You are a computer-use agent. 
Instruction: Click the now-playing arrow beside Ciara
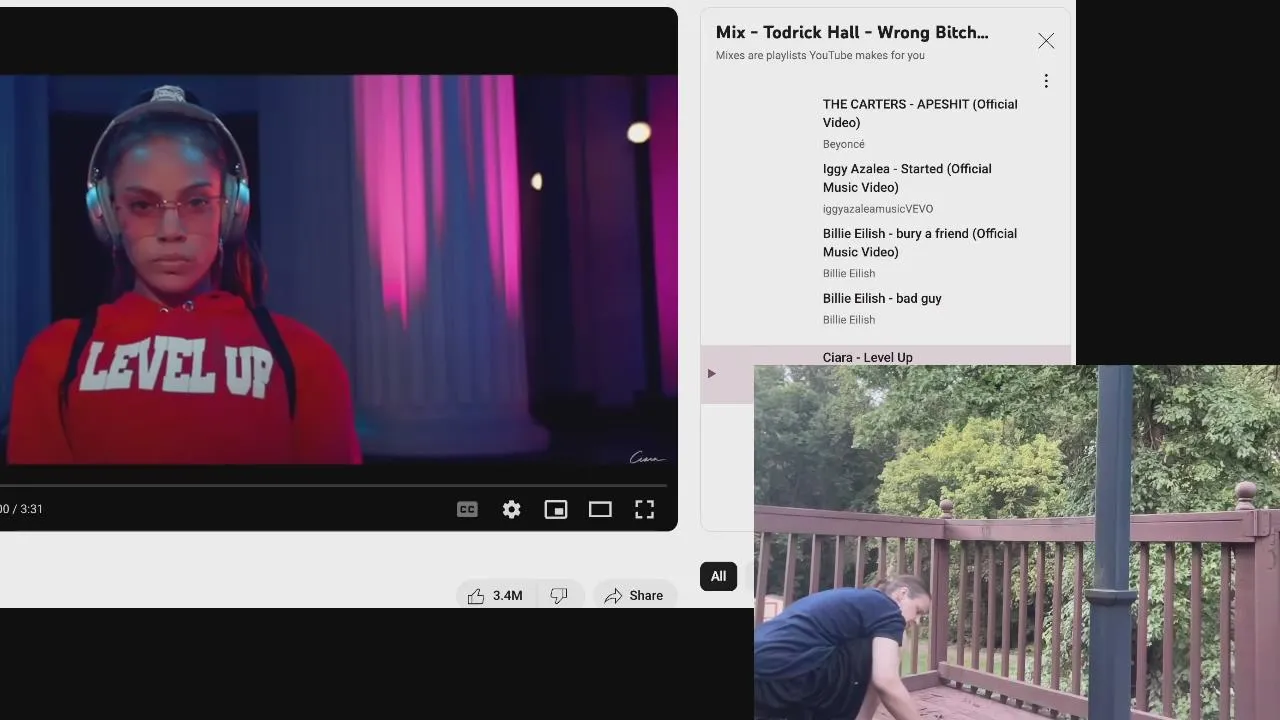coord(711,374)
